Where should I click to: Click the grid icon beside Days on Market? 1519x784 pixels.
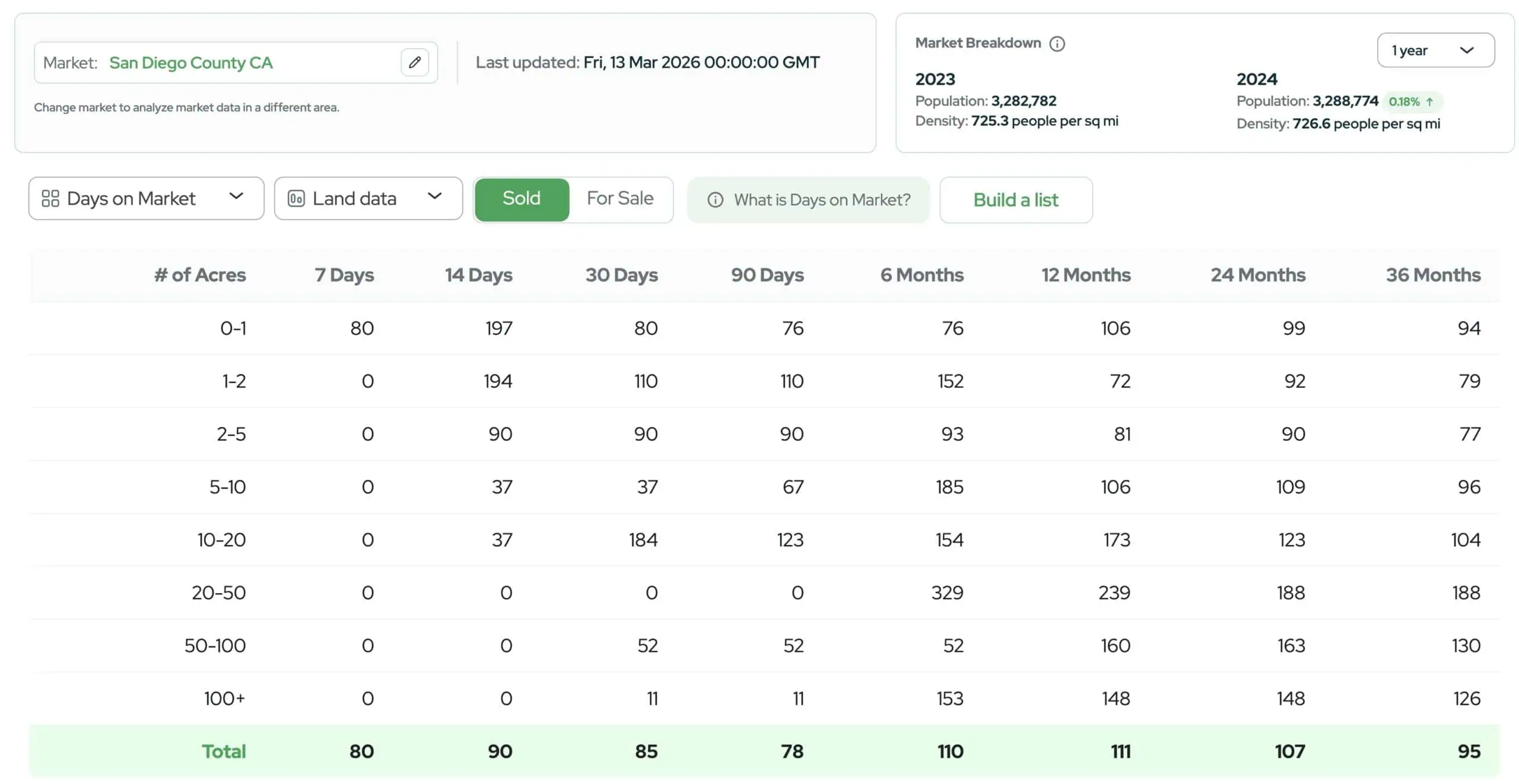pos(50,198)
